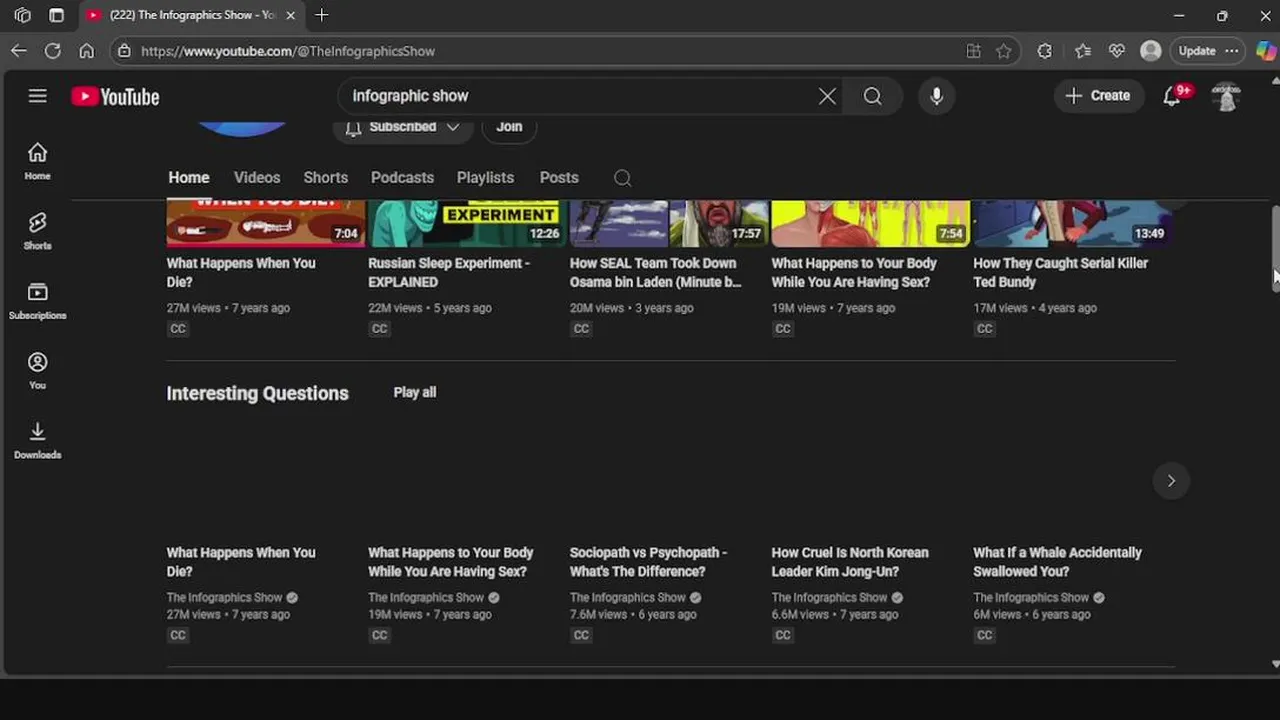Open thumbnail with 7:54 duration
The image size is (1280, 720).
coord(870,224)
